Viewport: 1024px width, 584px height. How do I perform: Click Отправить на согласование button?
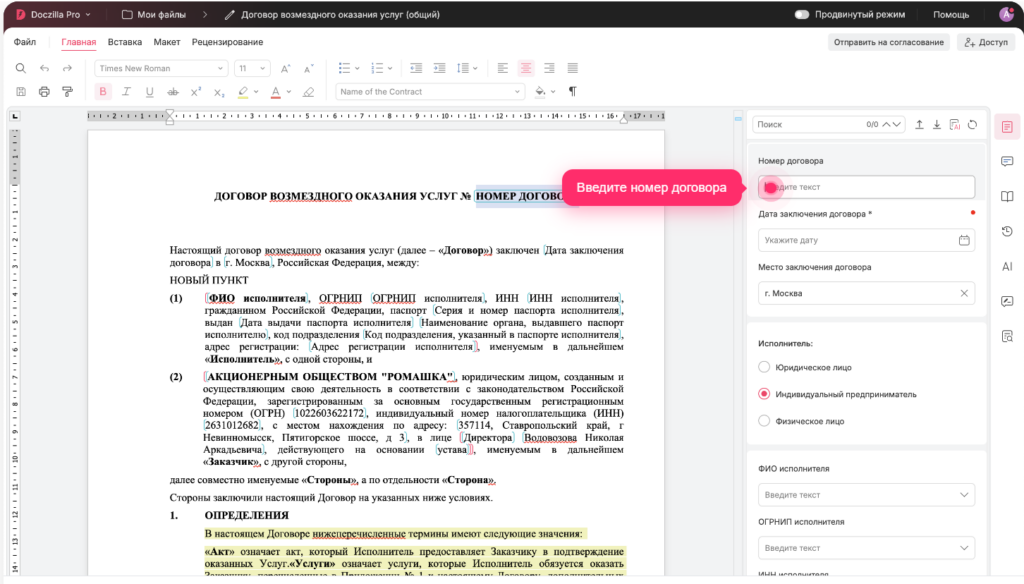(x=888, y=42)
